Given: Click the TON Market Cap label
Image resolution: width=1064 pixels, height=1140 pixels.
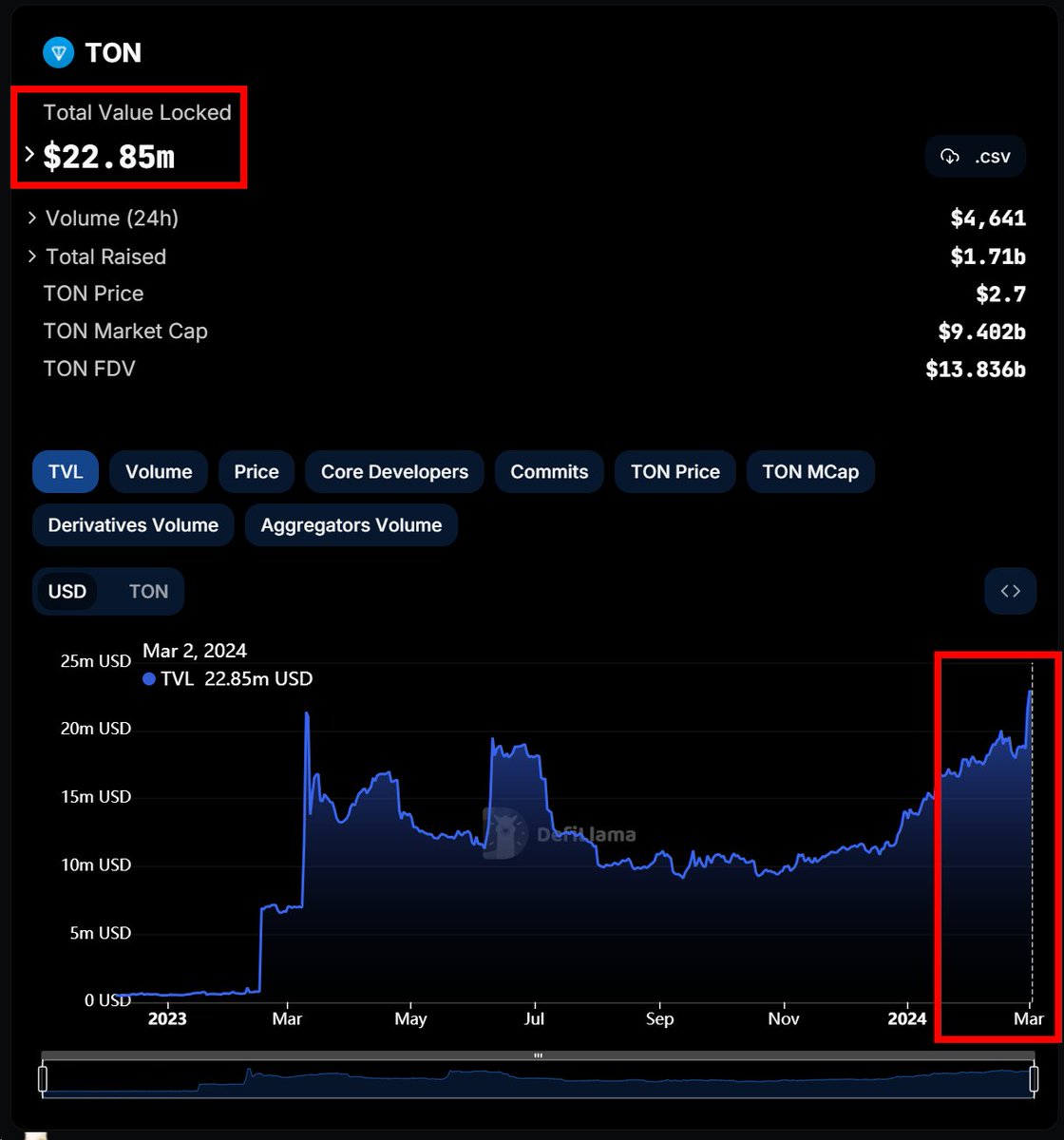Looking at the screenshot, I should coord(125,332).
